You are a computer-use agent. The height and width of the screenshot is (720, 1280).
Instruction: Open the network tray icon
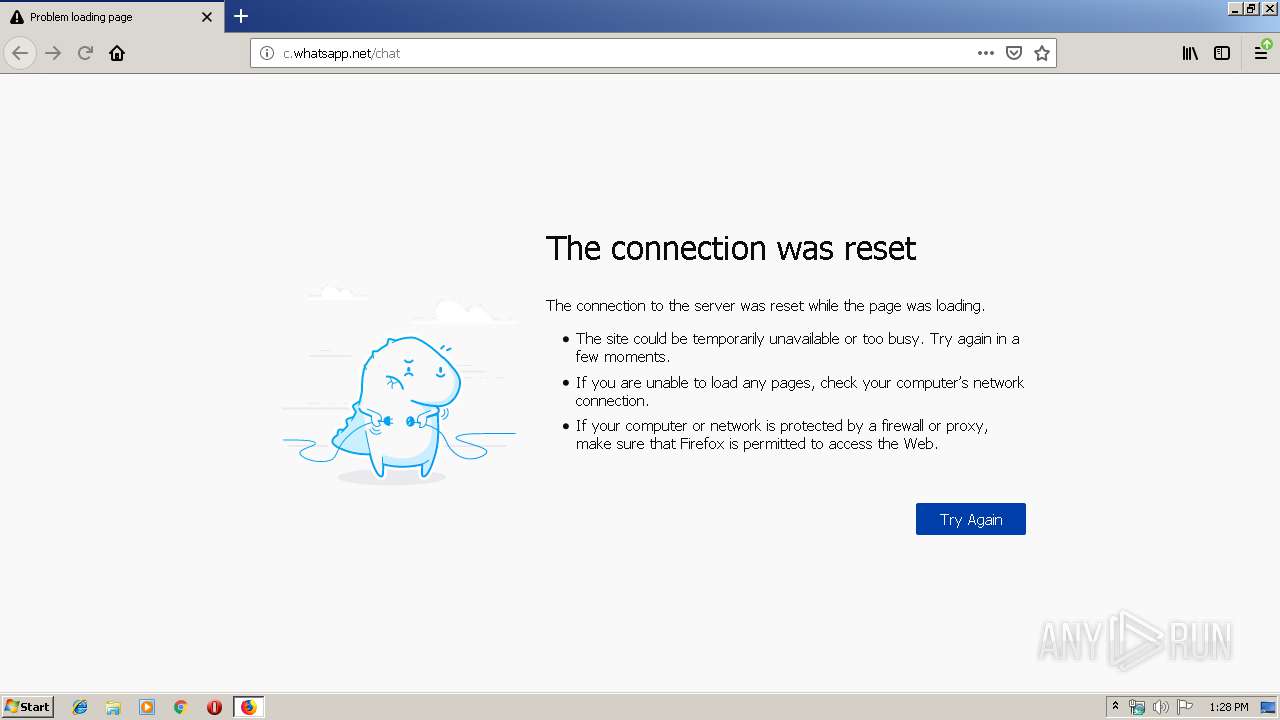[1137, 707]
